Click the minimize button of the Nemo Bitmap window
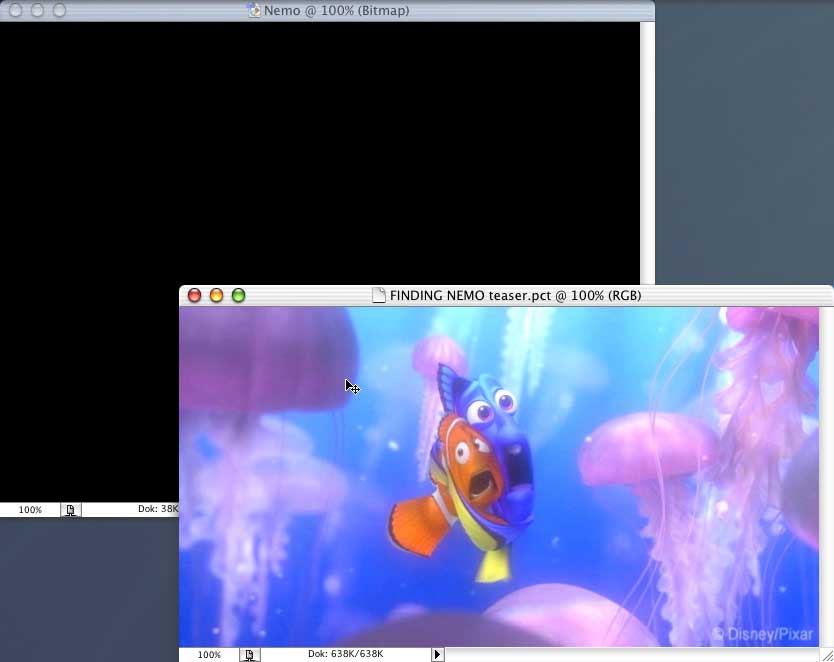 tap(37, 10)
